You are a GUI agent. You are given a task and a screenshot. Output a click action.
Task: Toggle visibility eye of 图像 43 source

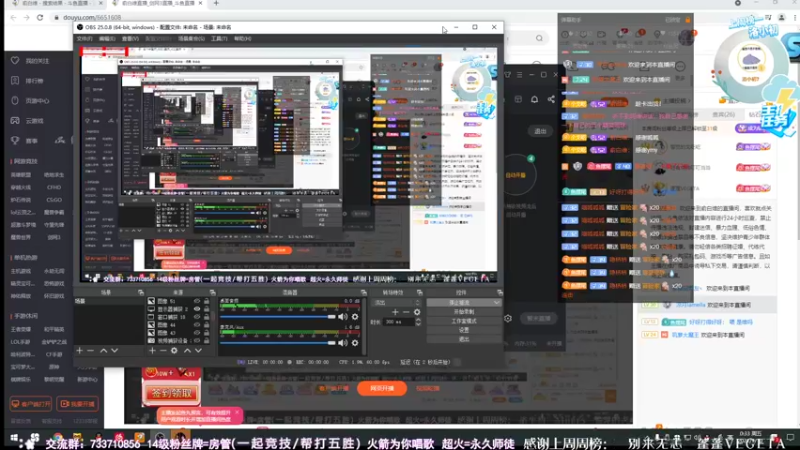[x=197, y=332]
